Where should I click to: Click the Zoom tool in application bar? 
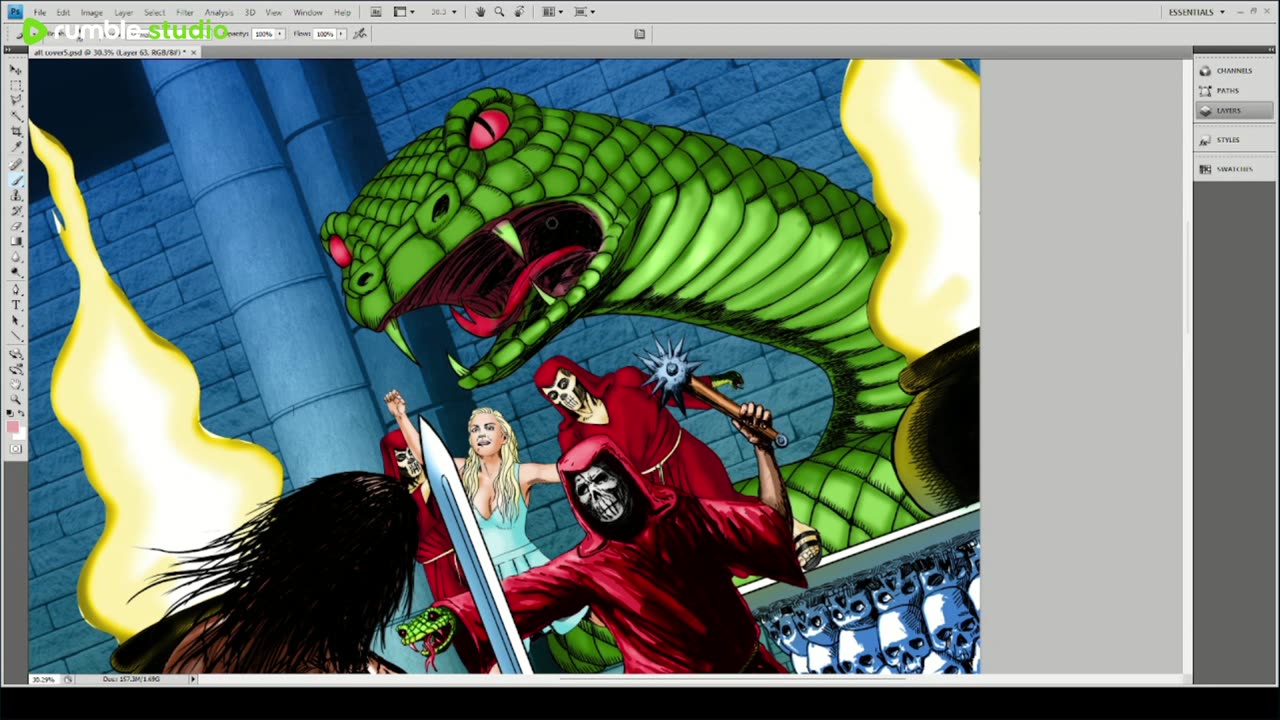(x=499, y=12)
